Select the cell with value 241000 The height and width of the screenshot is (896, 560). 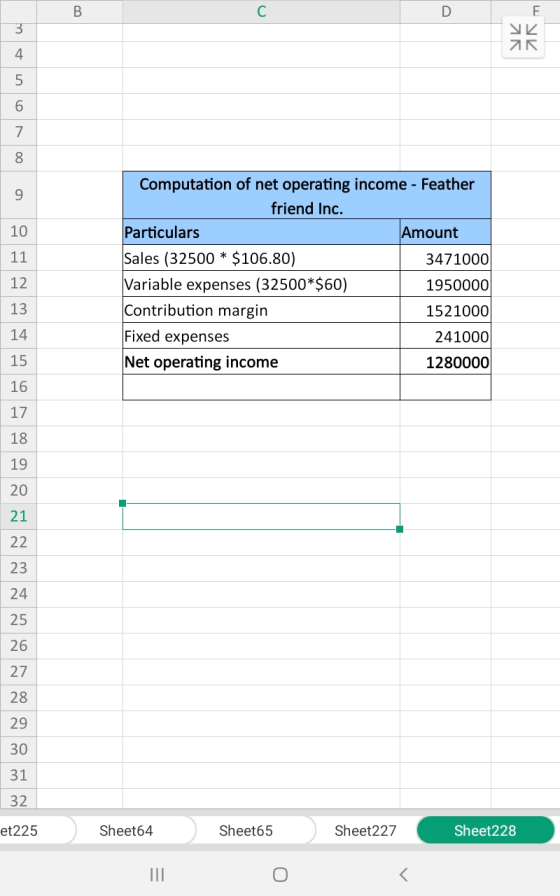click(446, 335)
